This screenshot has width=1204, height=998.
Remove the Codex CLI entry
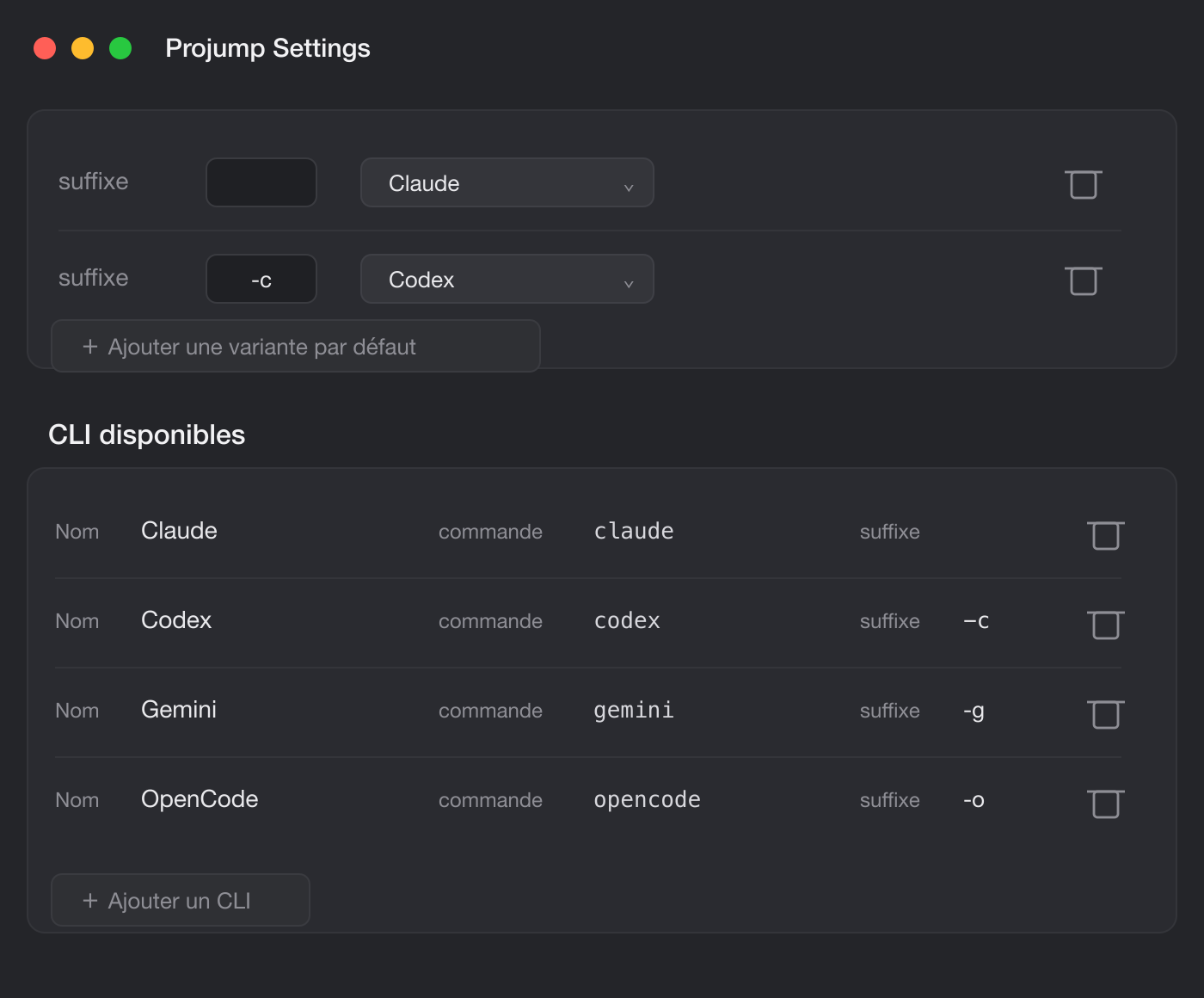coord(1106,625)
